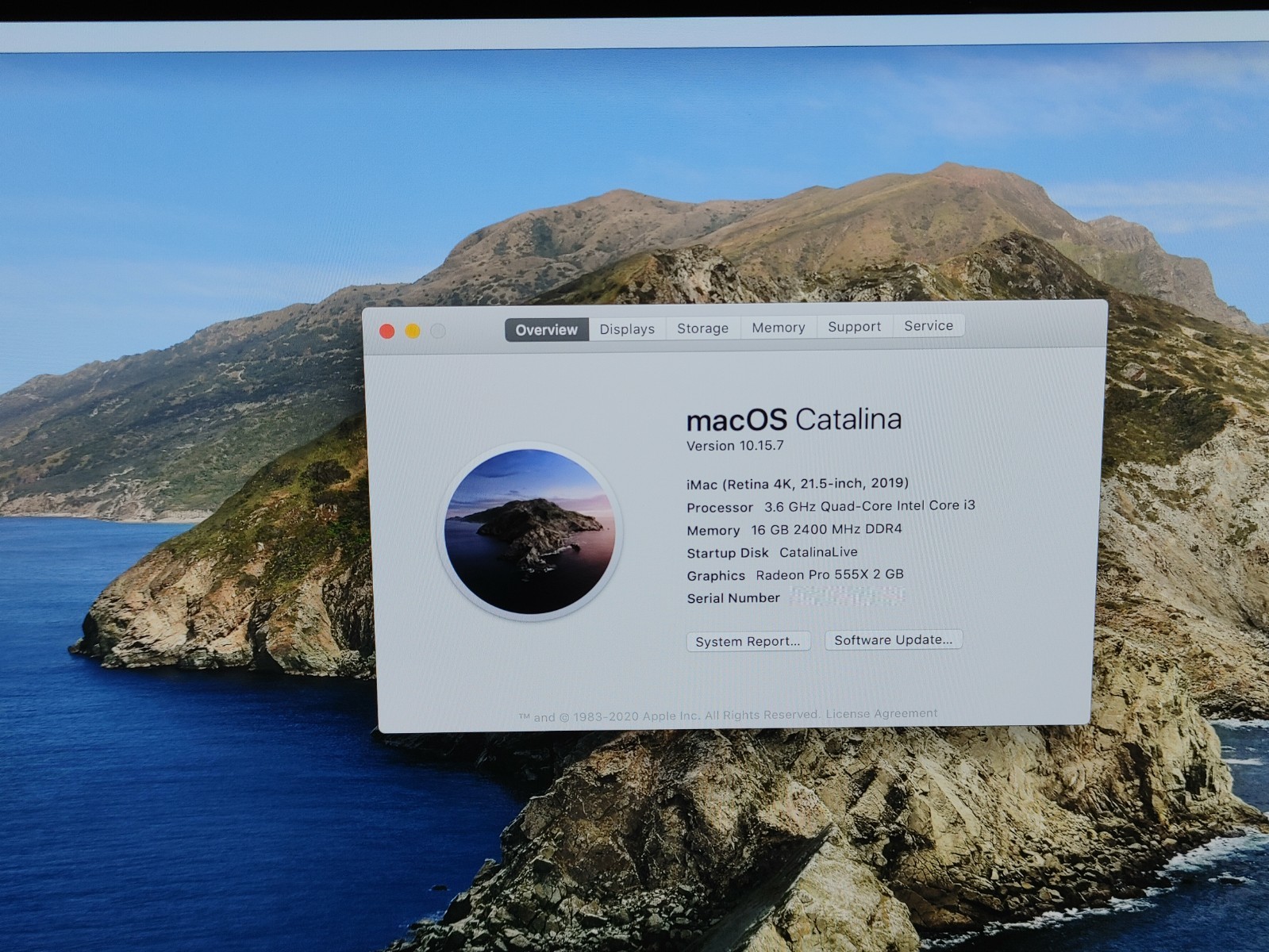The image size is (1269, 952).
Task: Open Software Update... button
Action: pyautogui.click(x=893, y=640)
